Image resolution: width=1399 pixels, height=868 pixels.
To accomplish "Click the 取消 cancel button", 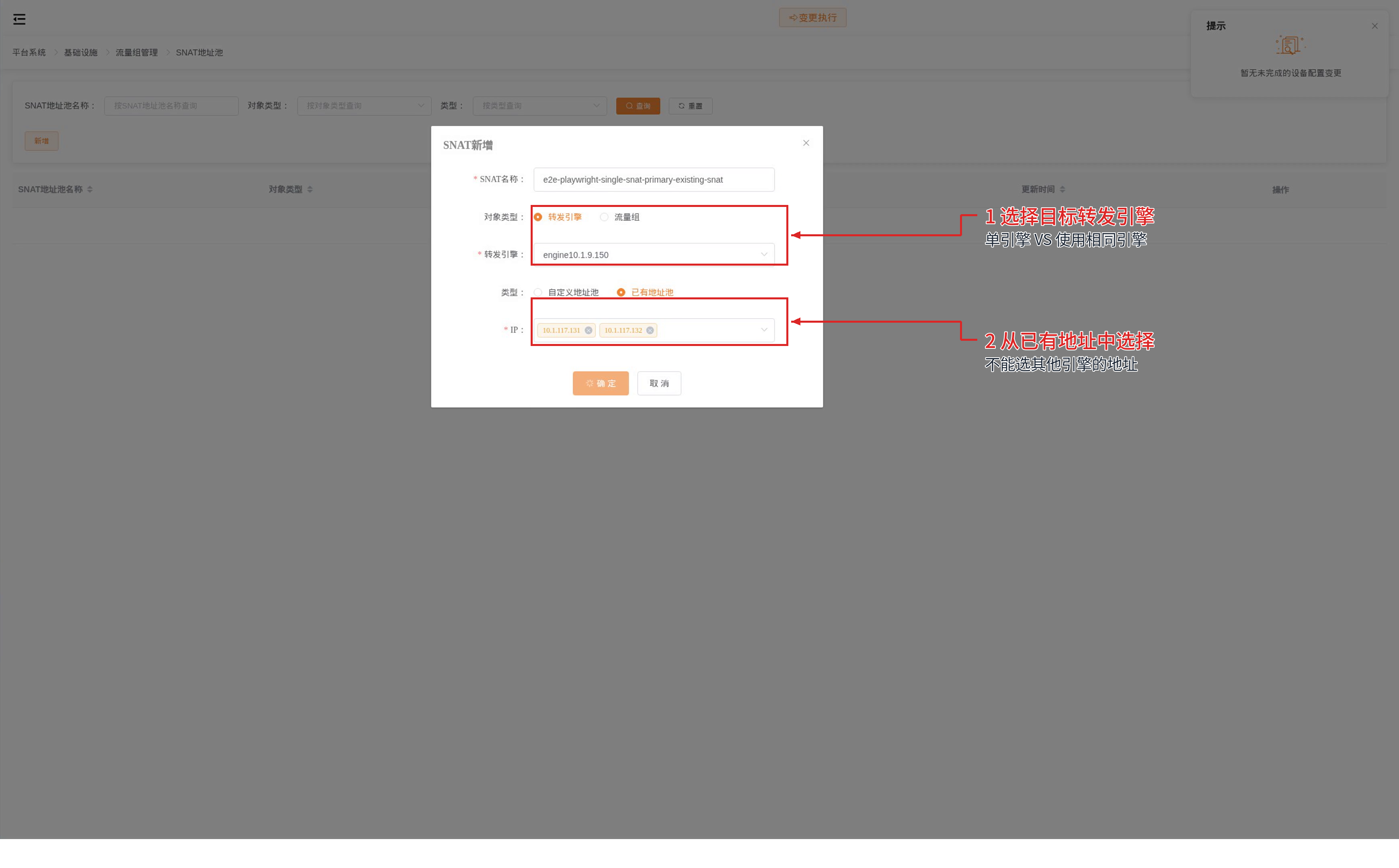I will 659,383.
